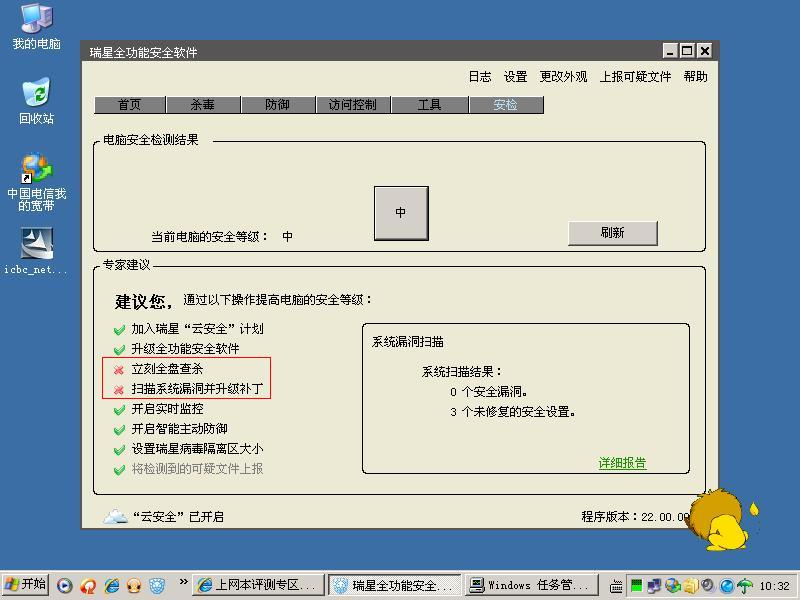Open the 详细报告 detailed report link

click(x=622, y=463)
